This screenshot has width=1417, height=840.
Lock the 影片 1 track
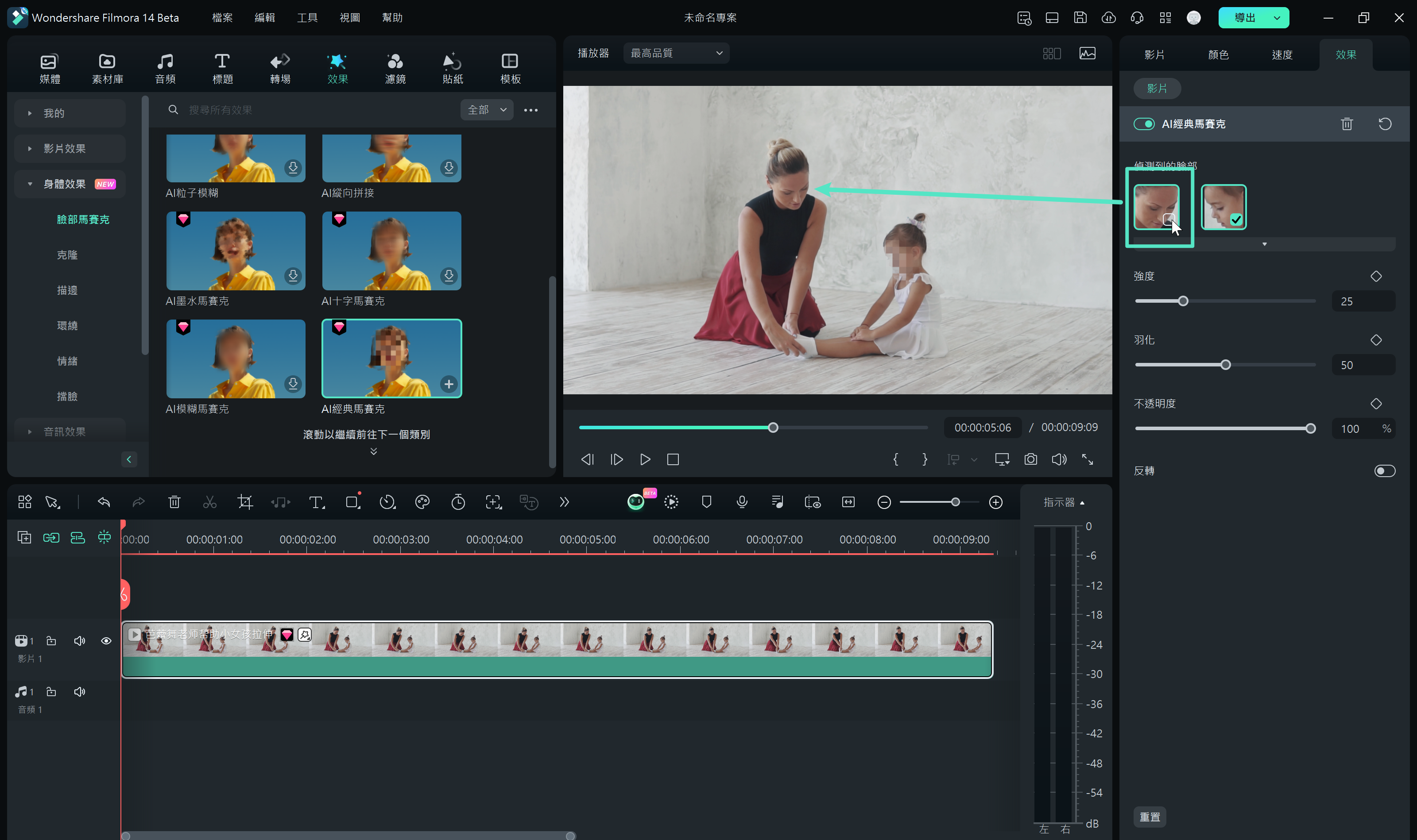coord(51,641)
